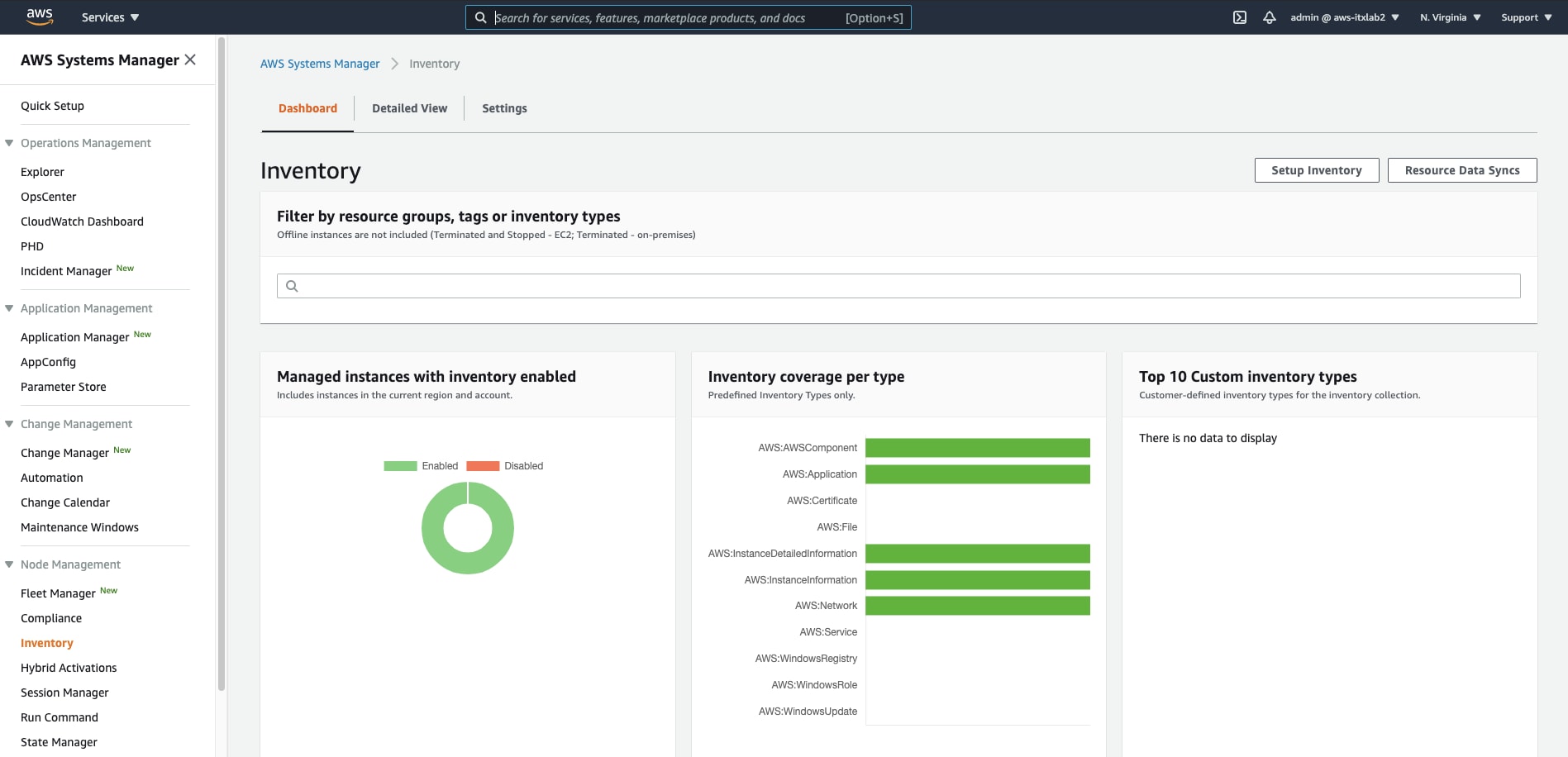Open AWS CloudShell from the top bar
This screenshot has width=1568, height=757.
(1240, 17)
